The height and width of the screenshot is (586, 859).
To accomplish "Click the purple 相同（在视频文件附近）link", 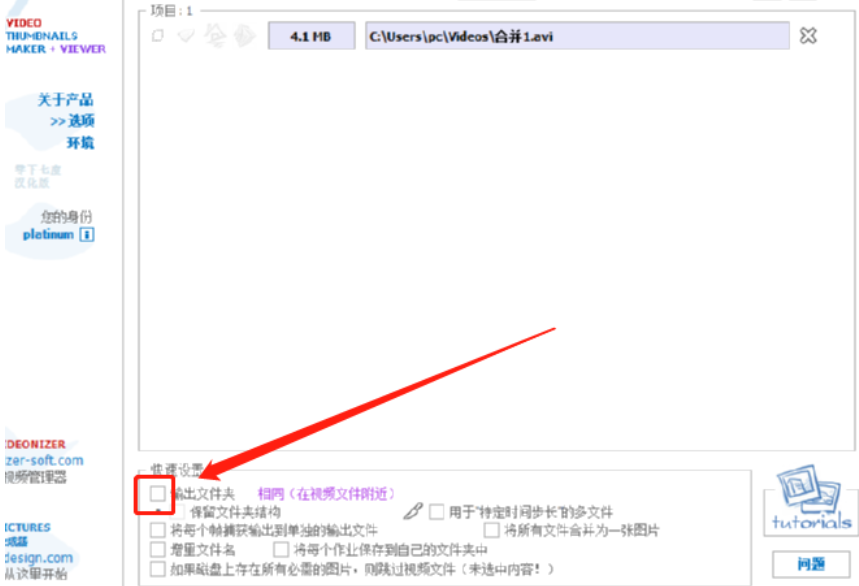I will pyautogui.click(x=327, y=494).
